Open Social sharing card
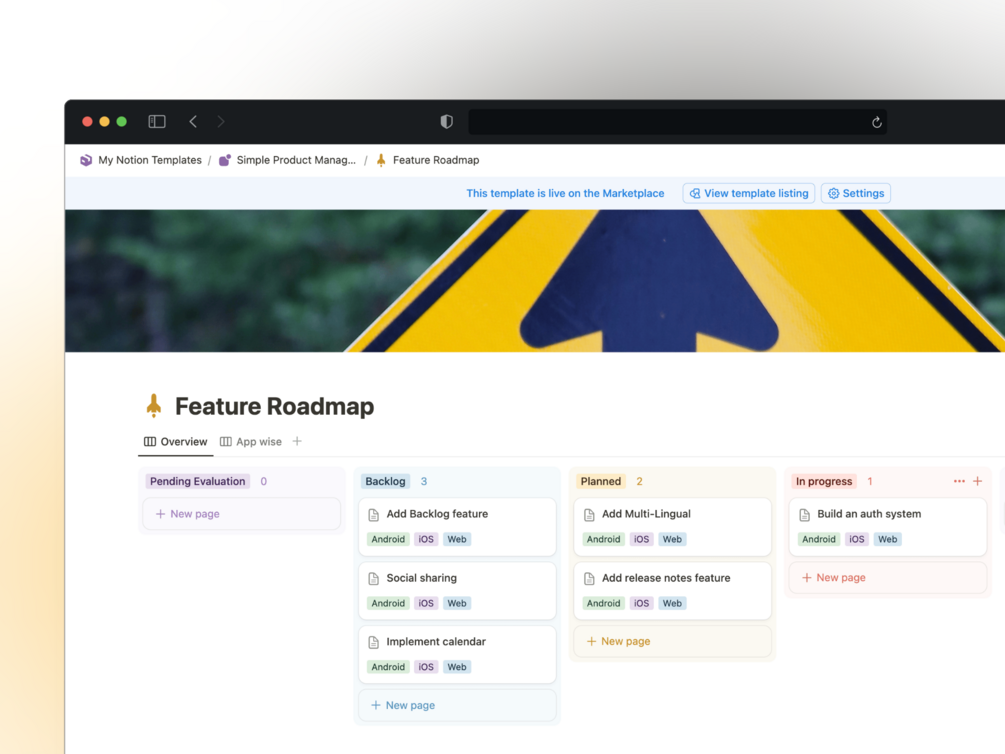 point(457,591)
